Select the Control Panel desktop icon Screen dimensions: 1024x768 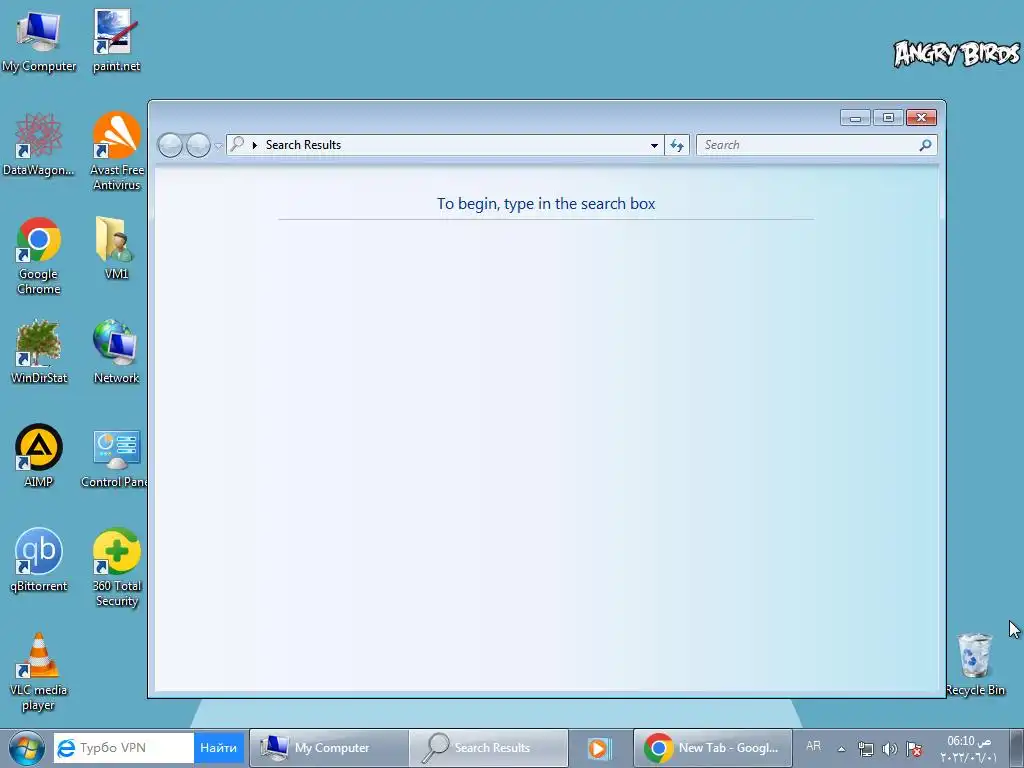click(x=114, y=458)
